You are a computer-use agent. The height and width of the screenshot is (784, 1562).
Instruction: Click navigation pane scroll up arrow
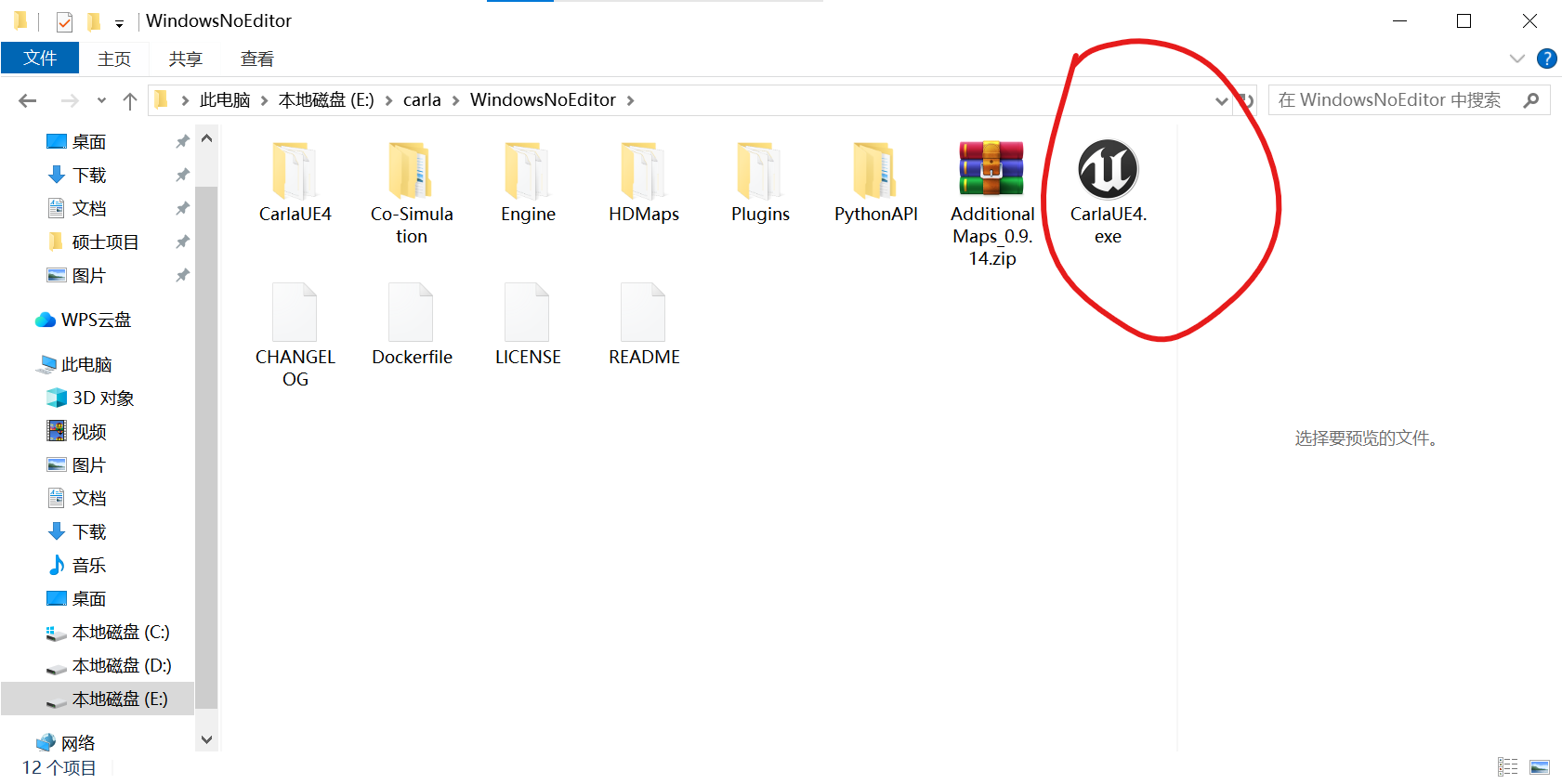[207, 138]
